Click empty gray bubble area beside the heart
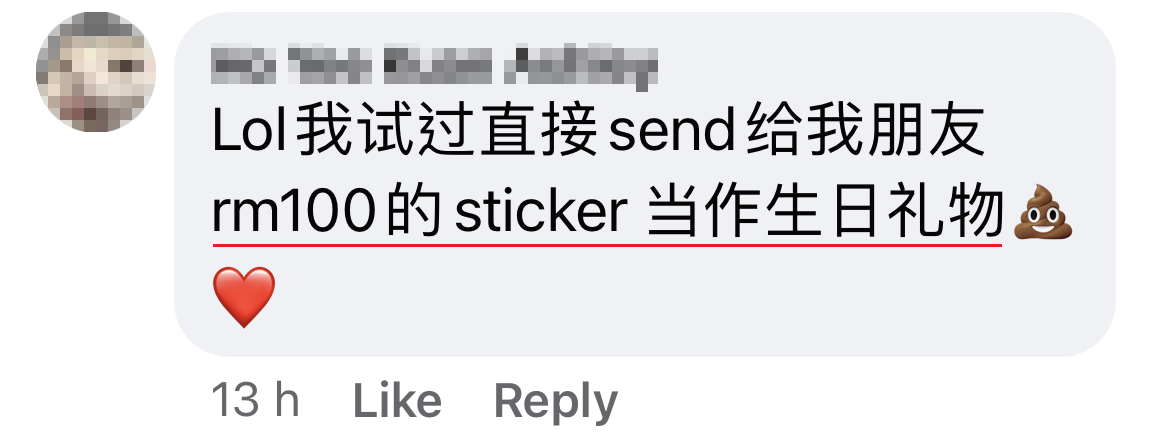Screen dimensions: 1170x435 672,298
